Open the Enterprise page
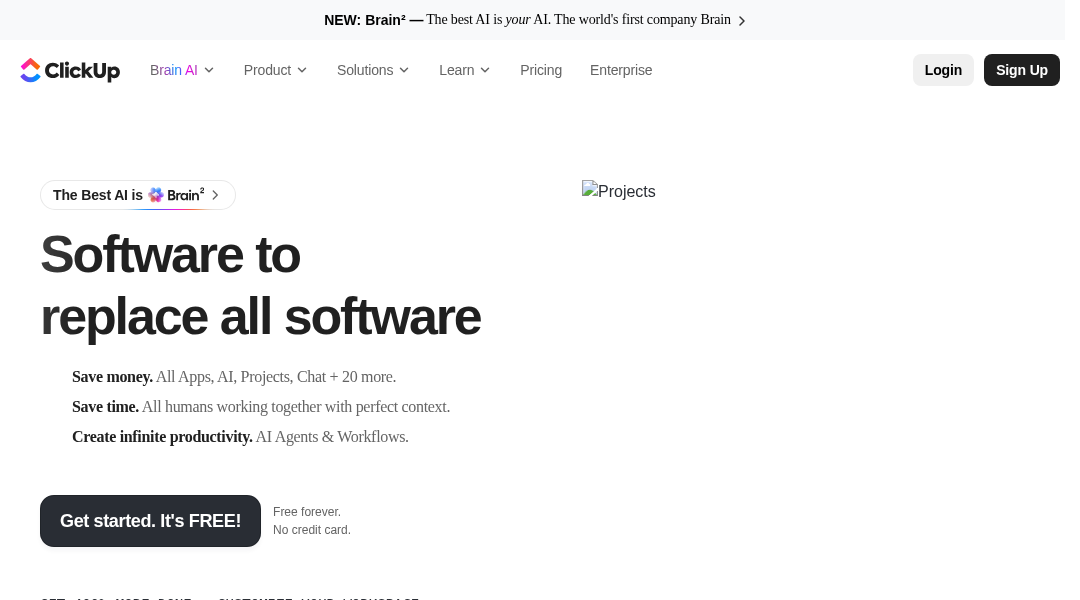Image resolution: width=1080 pixels, height=600 pixels. (x=621, y=70)
